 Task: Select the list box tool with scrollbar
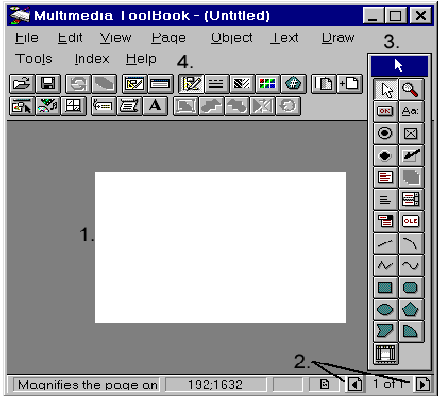coord(411,199)
